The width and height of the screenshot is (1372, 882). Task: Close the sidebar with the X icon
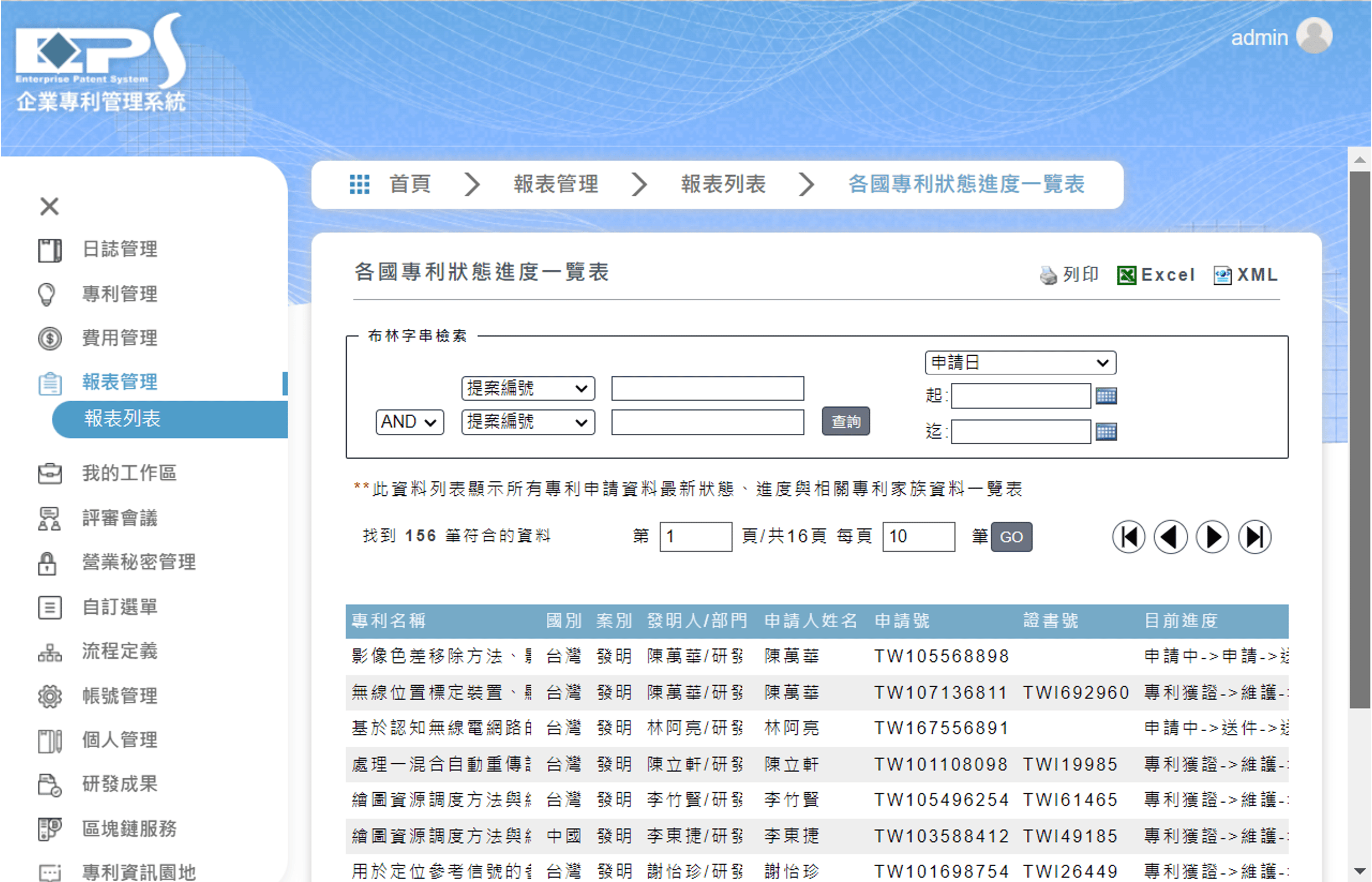[49, 206]
